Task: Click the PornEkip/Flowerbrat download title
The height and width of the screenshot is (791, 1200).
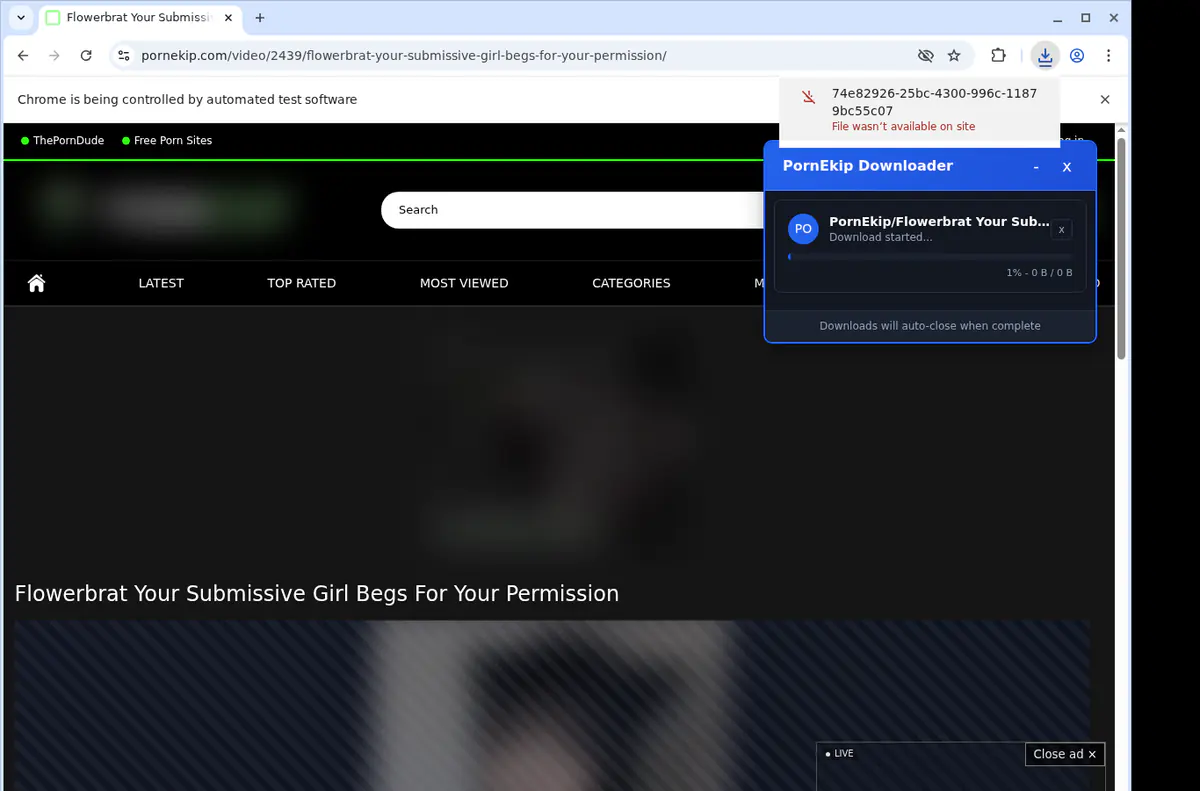Action: click(940, 221)
